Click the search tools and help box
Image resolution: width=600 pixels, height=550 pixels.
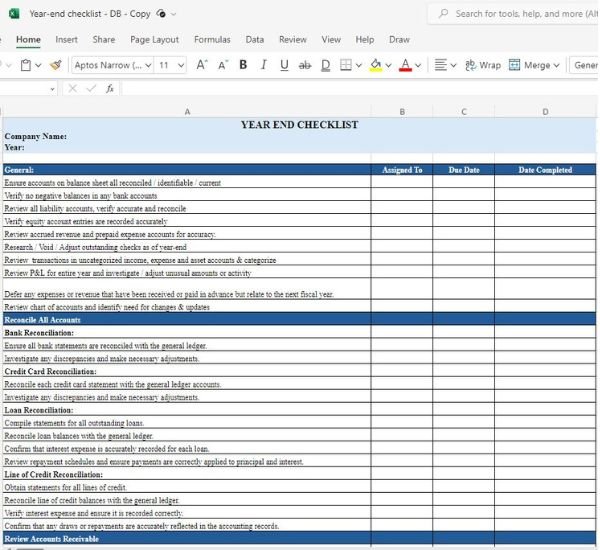(x=513, y=14)
